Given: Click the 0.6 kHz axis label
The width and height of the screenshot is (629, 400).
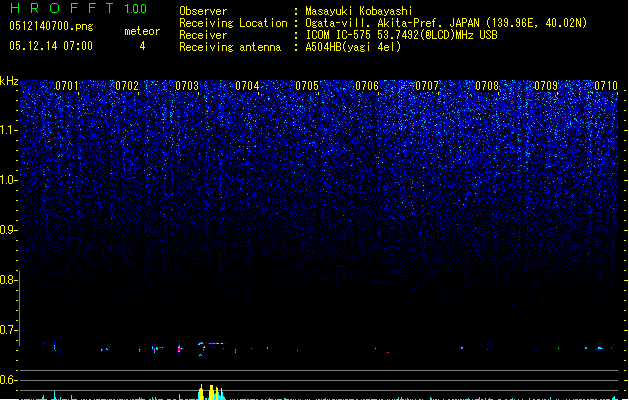Looking at the screenshot, I should point(8,380).
